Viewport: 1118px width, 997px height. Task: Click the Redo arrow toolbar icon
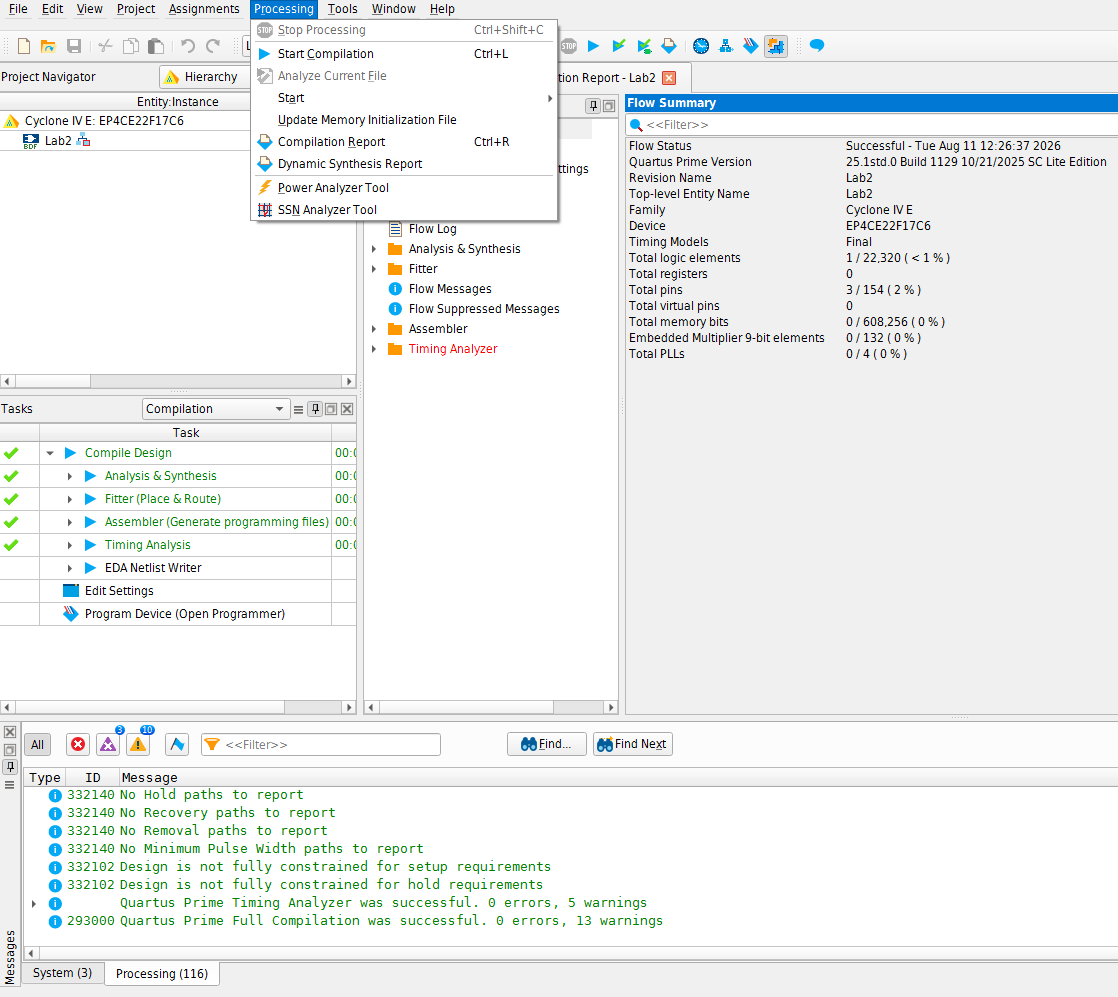coord(212,46)
